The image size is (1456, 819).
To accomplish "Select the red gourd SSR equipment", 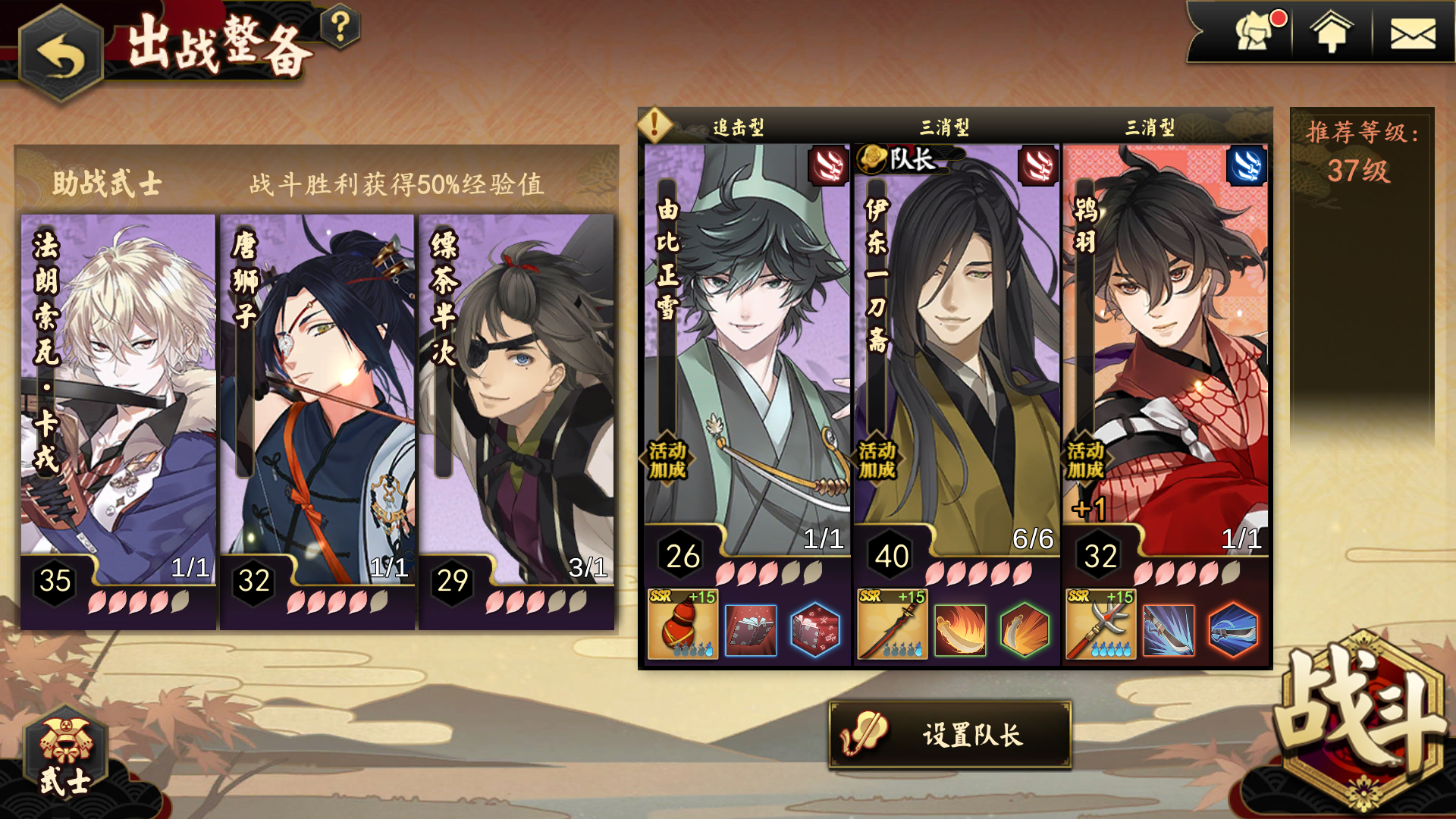I will pyautogui.click(x=682, y=624).
